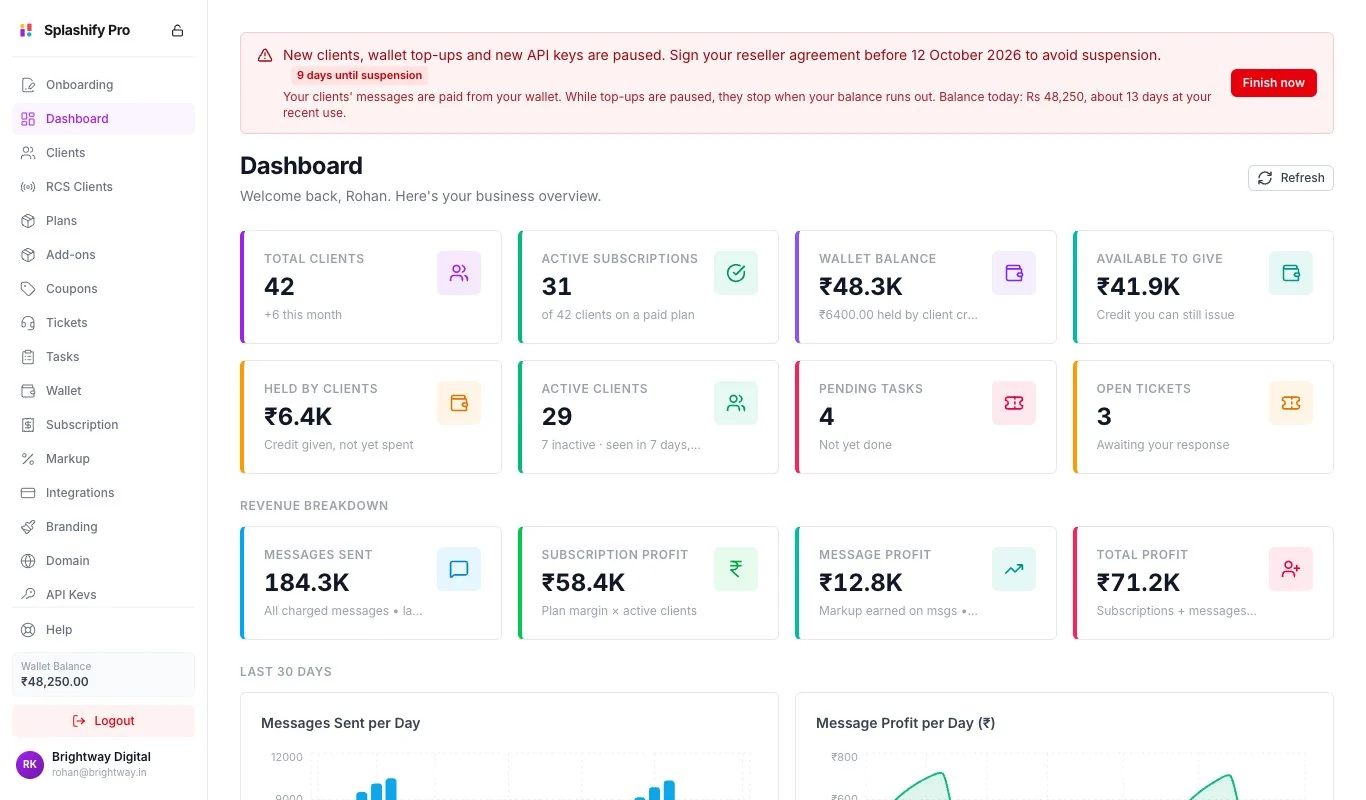This screenshot has height=800, width=1366.
Task: Open the Add-ons section
Action: click(x=103, y=255)
